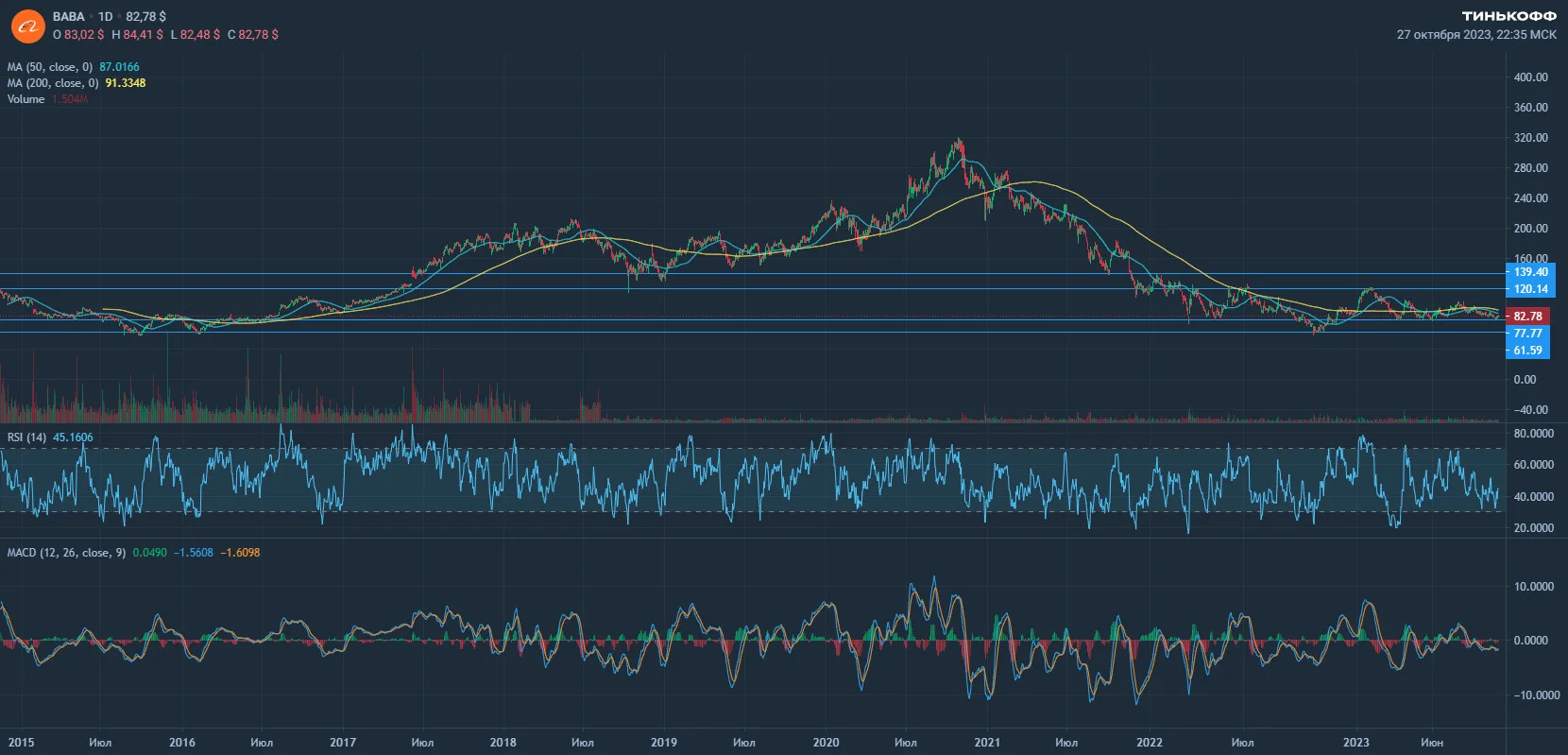Viewport: 1568px width, 755px height.
Task: Click the 82,78 $ price beside 1D
Action: [145, 16]
